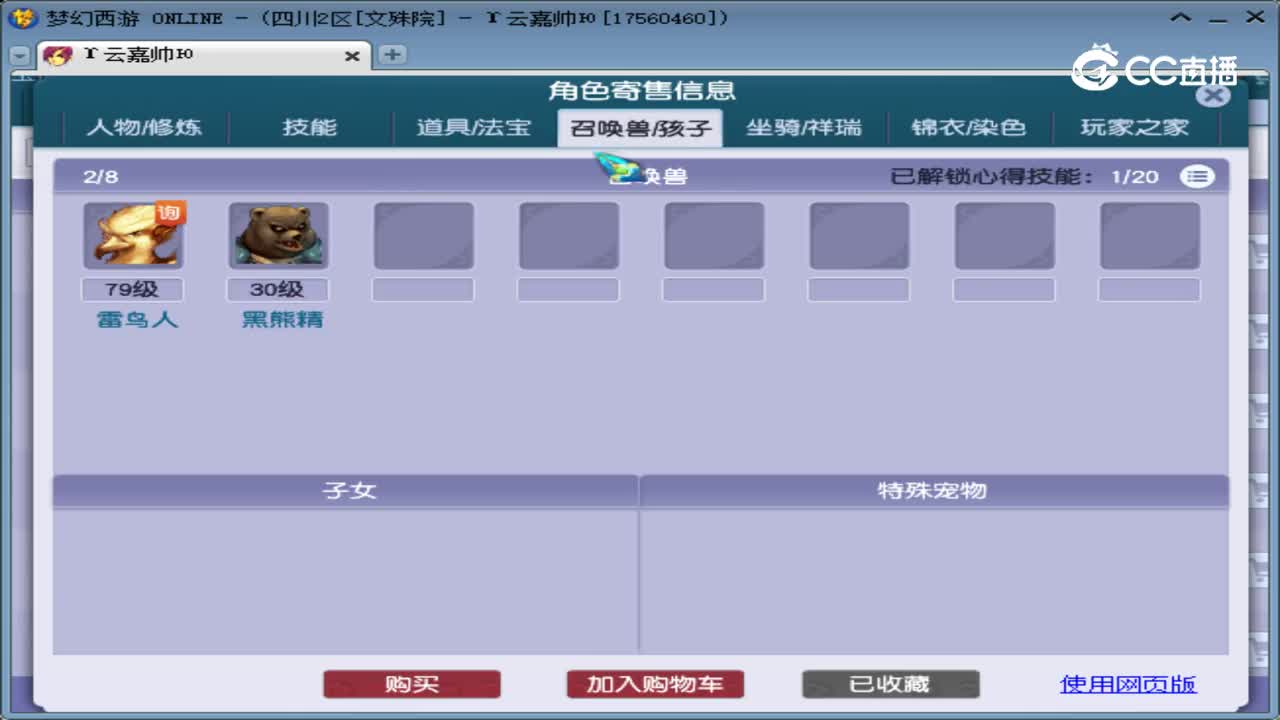Open the list icon beside 1/20
The image size is (1280, 720).
click(x=1197, y=177)
